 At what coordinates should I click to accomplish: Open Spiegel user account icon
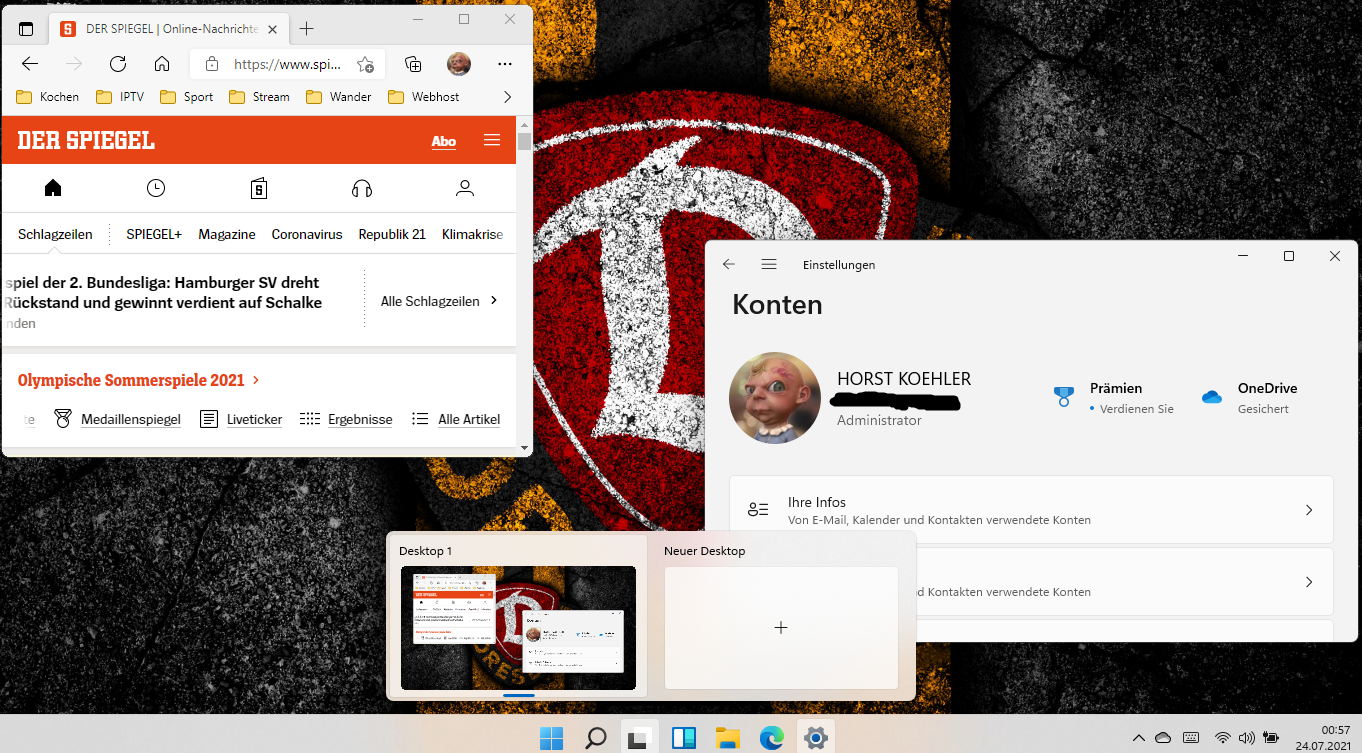tap(464, 188)
